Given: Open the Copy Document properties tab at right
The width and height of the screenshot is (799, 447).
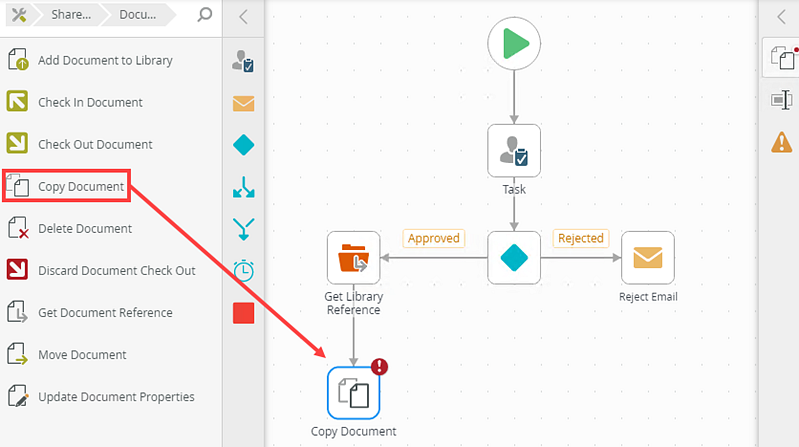Looking at the screenshot, I should coord(782,58).
